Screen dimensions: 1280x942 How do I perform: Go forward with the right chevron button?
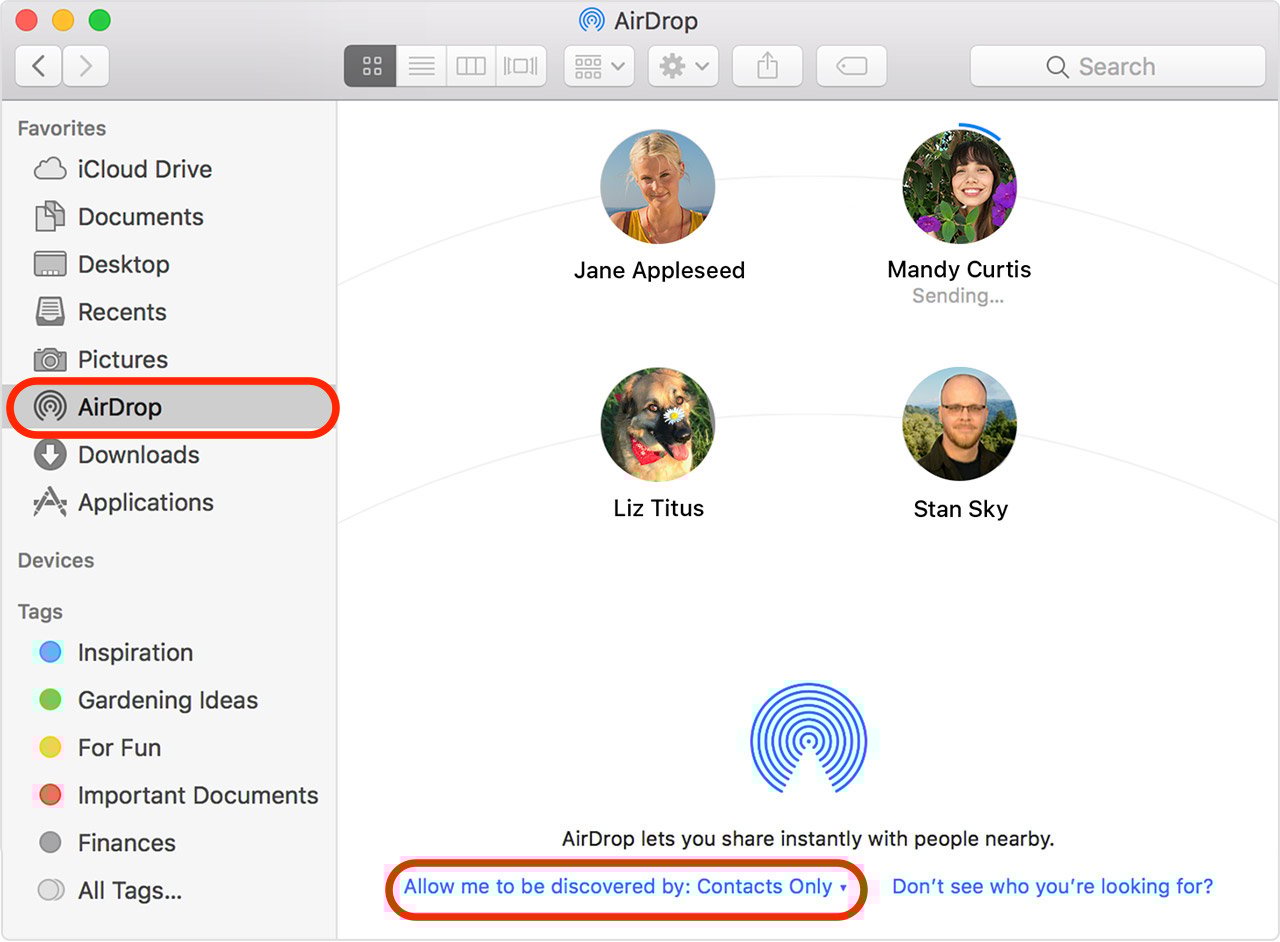[86, 67]
